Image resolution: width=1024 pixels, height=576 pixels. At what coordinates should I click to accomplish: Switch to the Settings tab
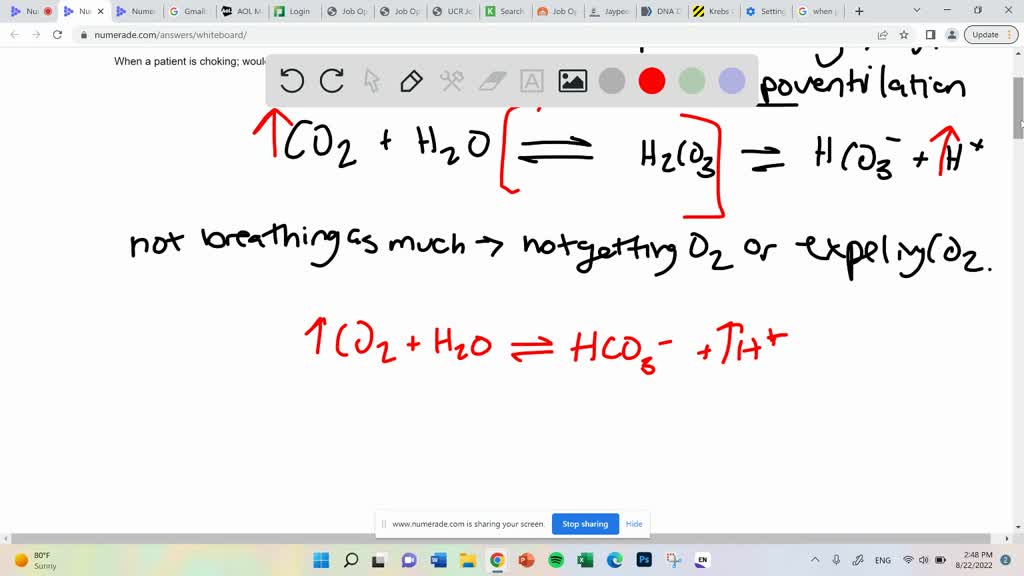coord(766,11)
